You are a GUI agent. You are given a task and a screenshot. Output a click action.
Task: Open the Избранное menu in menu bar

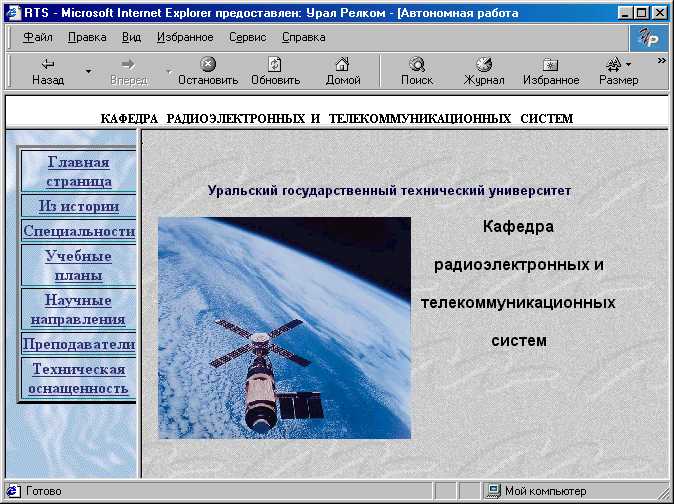(185, 37)
